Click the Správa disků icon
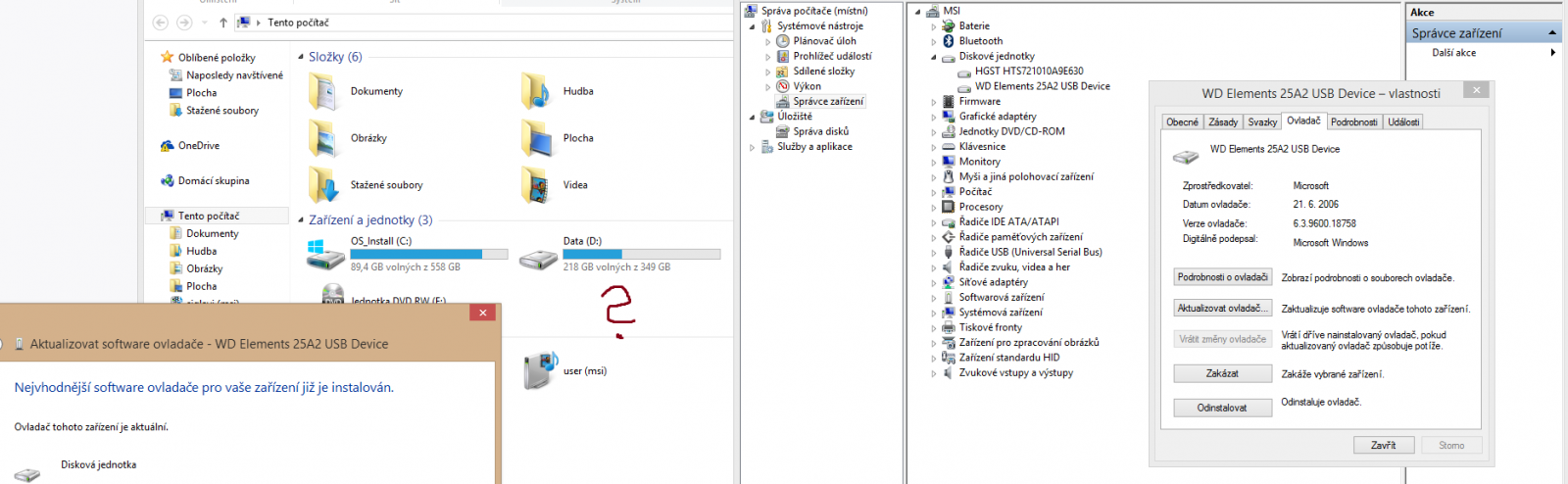The image size is (1568, 484). (783, 131)
